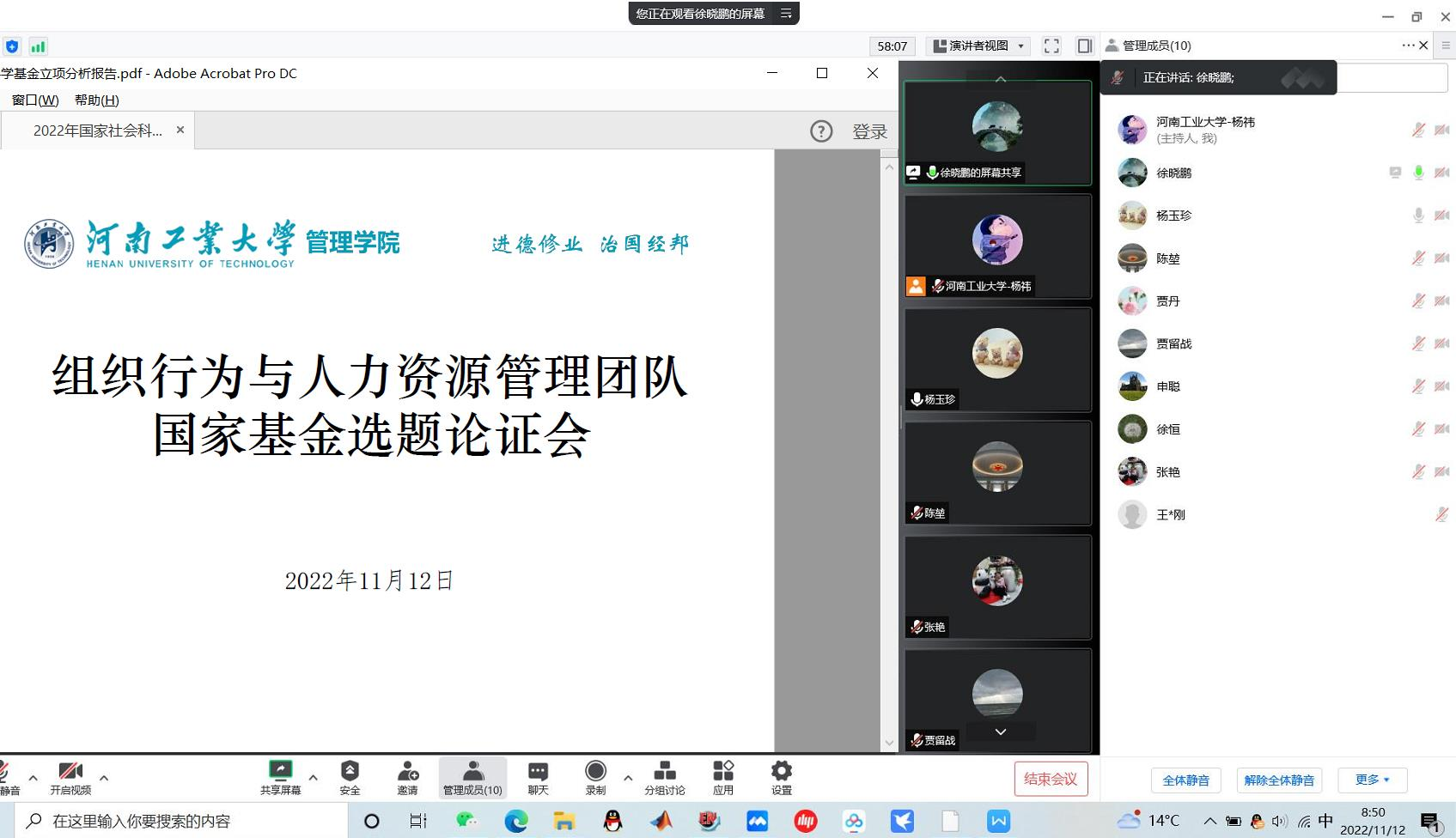
Task: Open the Invite (邀请) icon
Action: click(408, 771)
